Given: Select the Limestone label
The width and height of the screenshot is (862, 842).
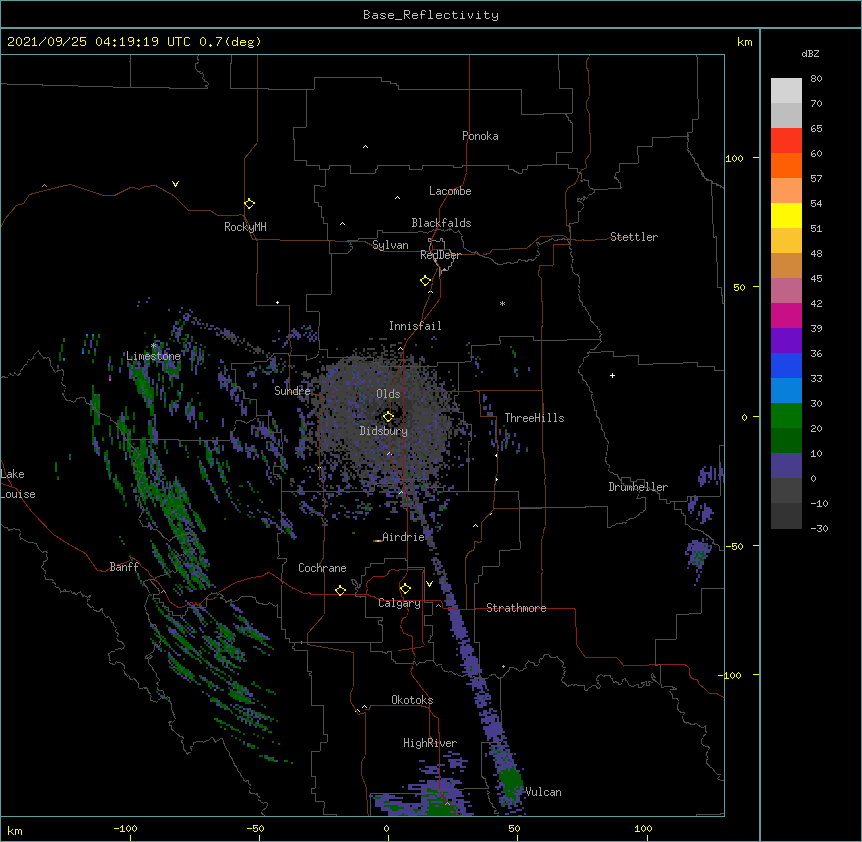Looking at the screenshot, I should click(x=153, y=356).
